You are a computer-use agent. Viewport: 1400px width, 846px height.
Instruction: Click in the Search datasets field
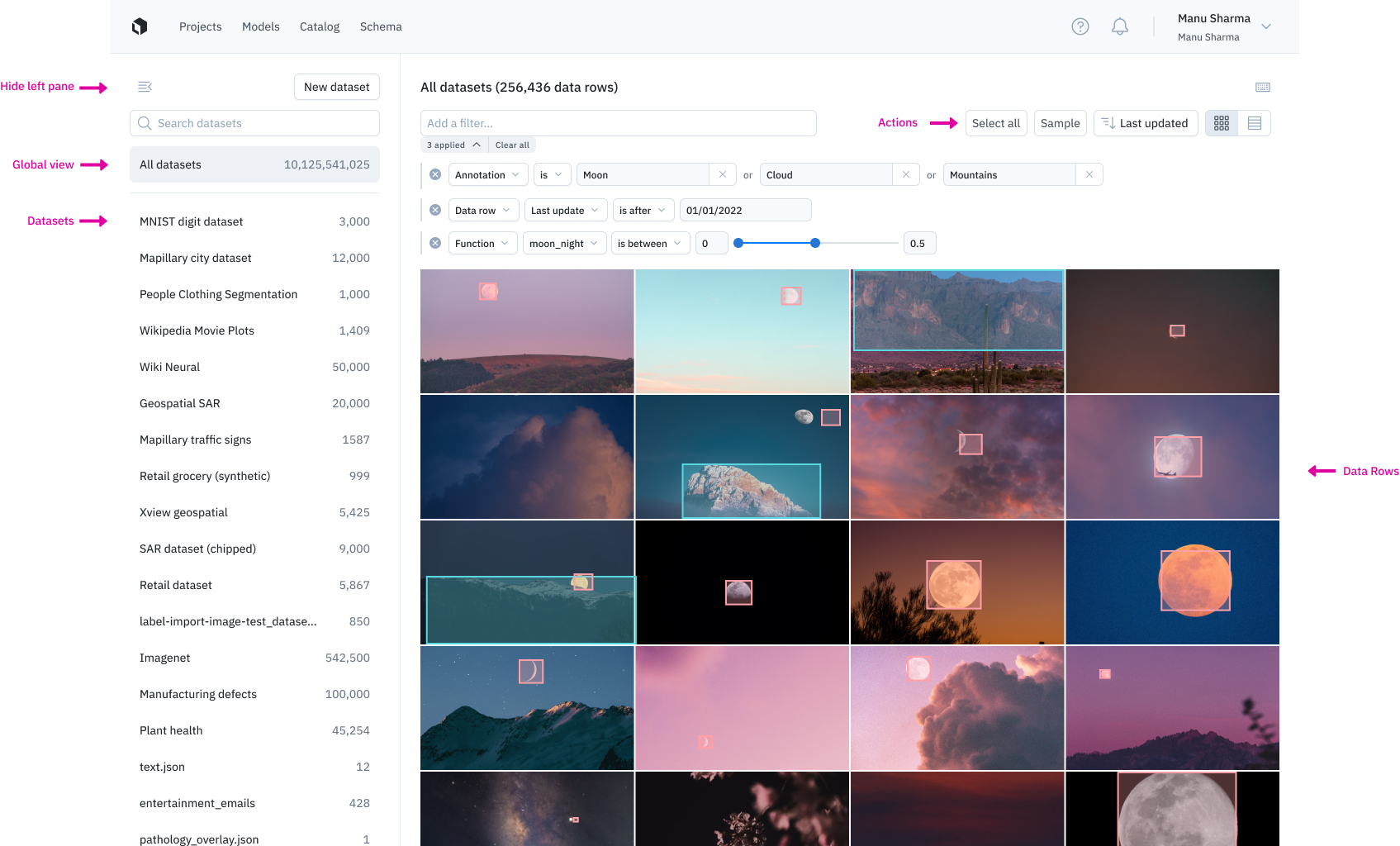click(254, 123)
